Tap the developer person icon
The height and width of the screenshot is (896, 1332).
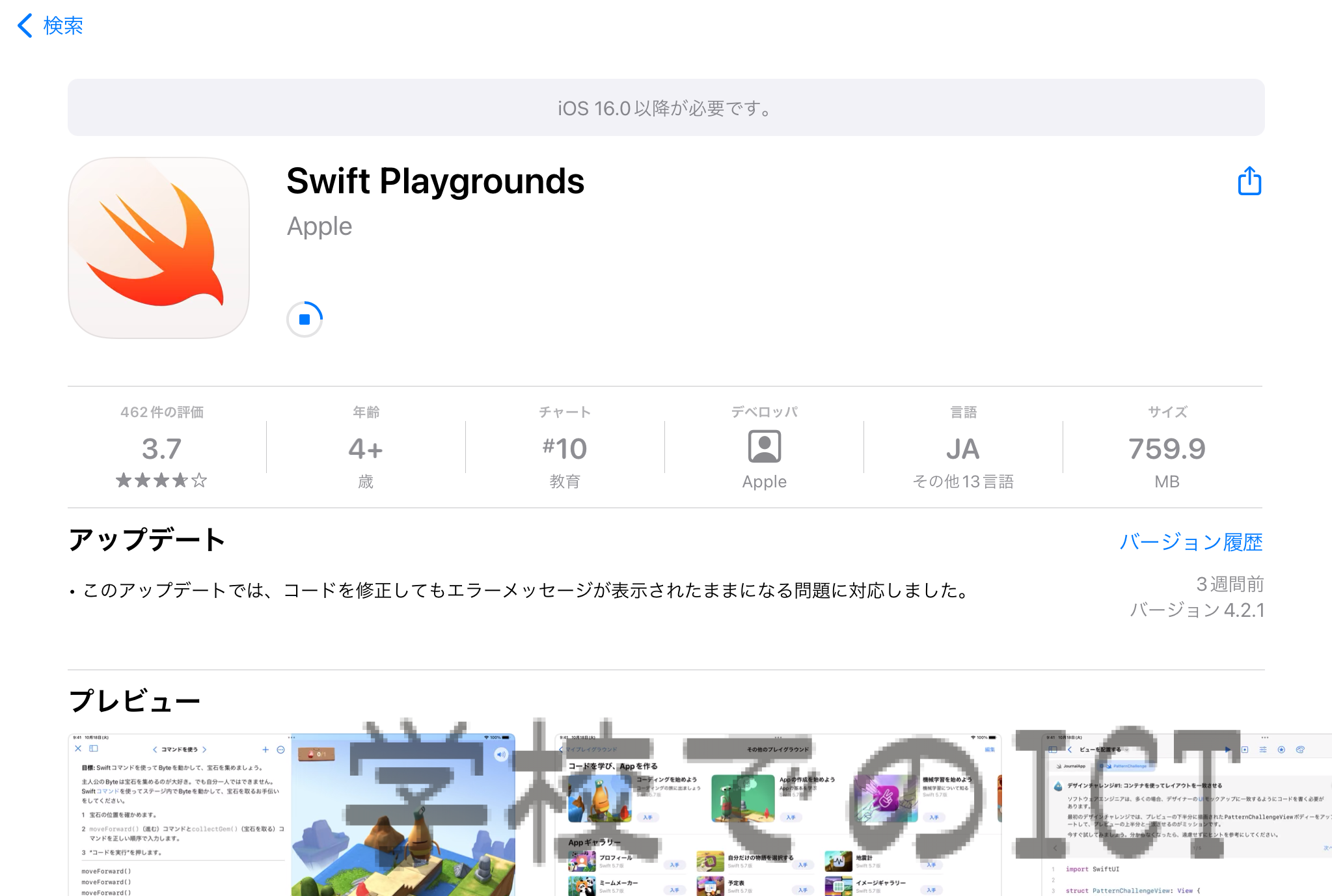click(765, 446)
